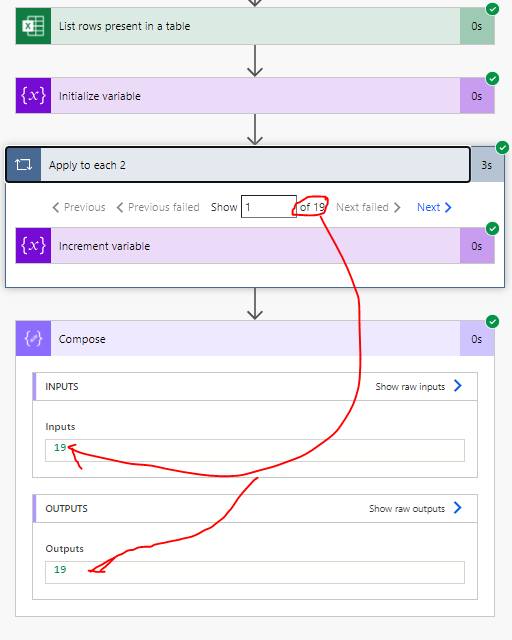The width and height of the screenshot is (512, 640).
Task: Go to Next iteration
Action: point(434,207)
